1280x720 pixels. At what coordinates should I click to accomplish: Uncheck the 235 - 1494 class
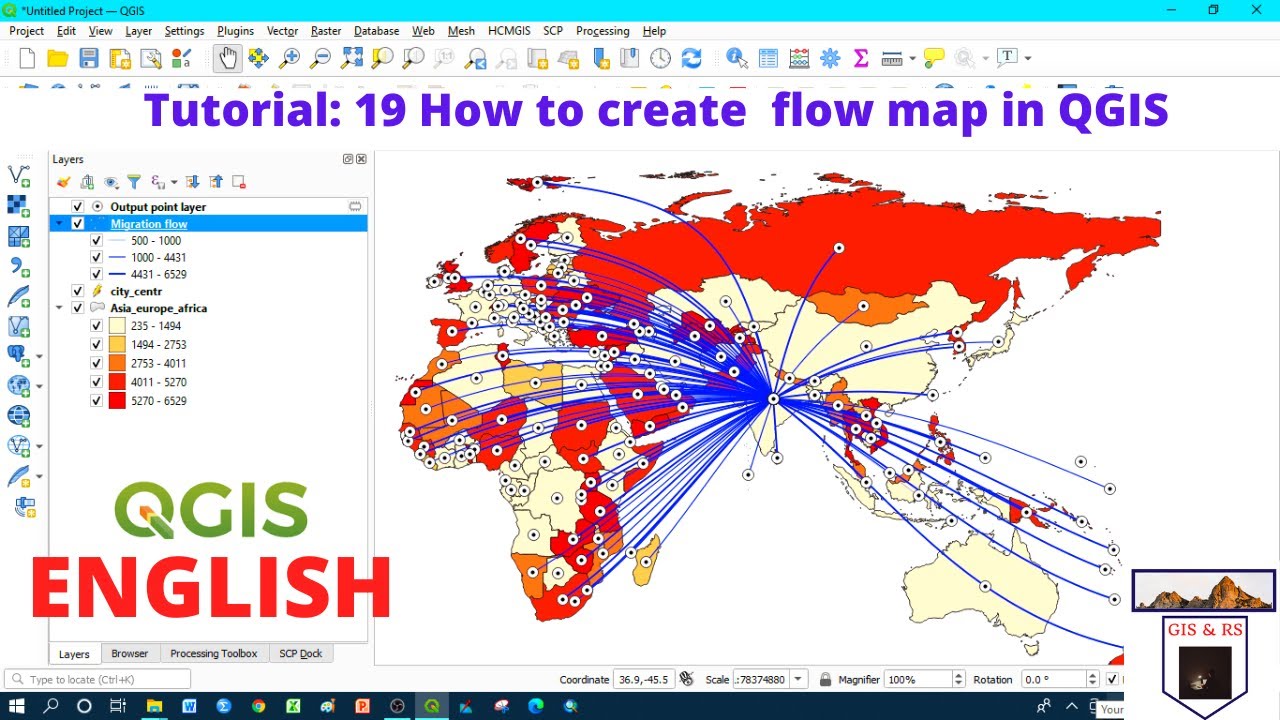point(97,326)
